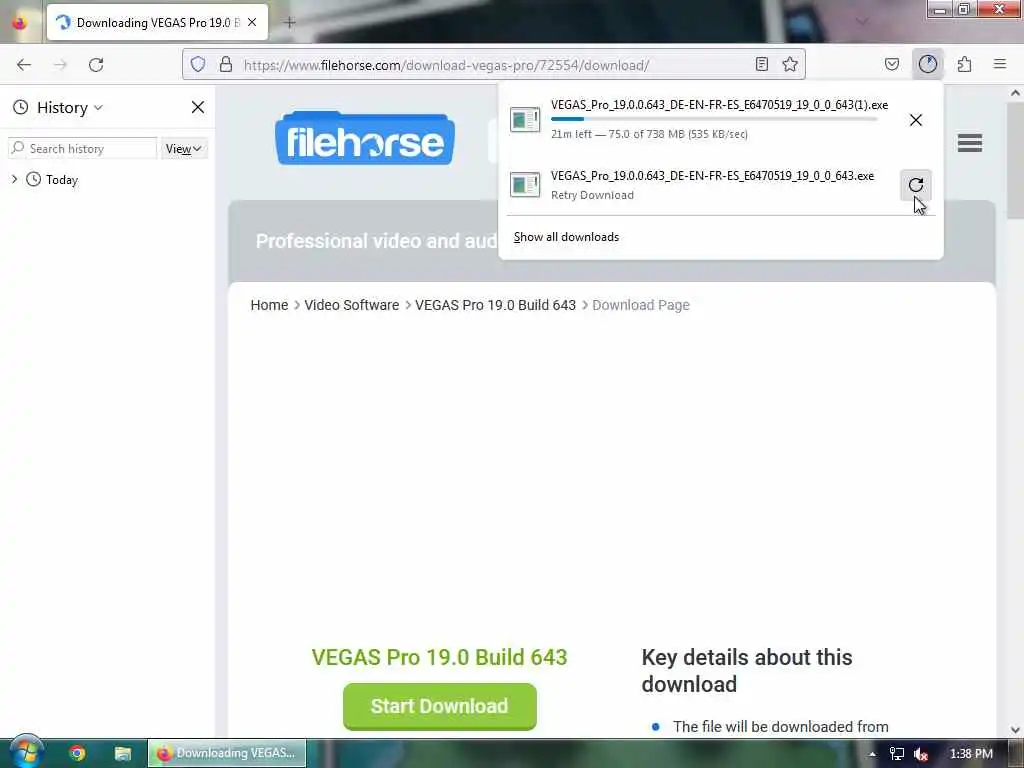Open the tracking protection shield icon
This screenshot has height=768, width=1024.
point(198,65)
